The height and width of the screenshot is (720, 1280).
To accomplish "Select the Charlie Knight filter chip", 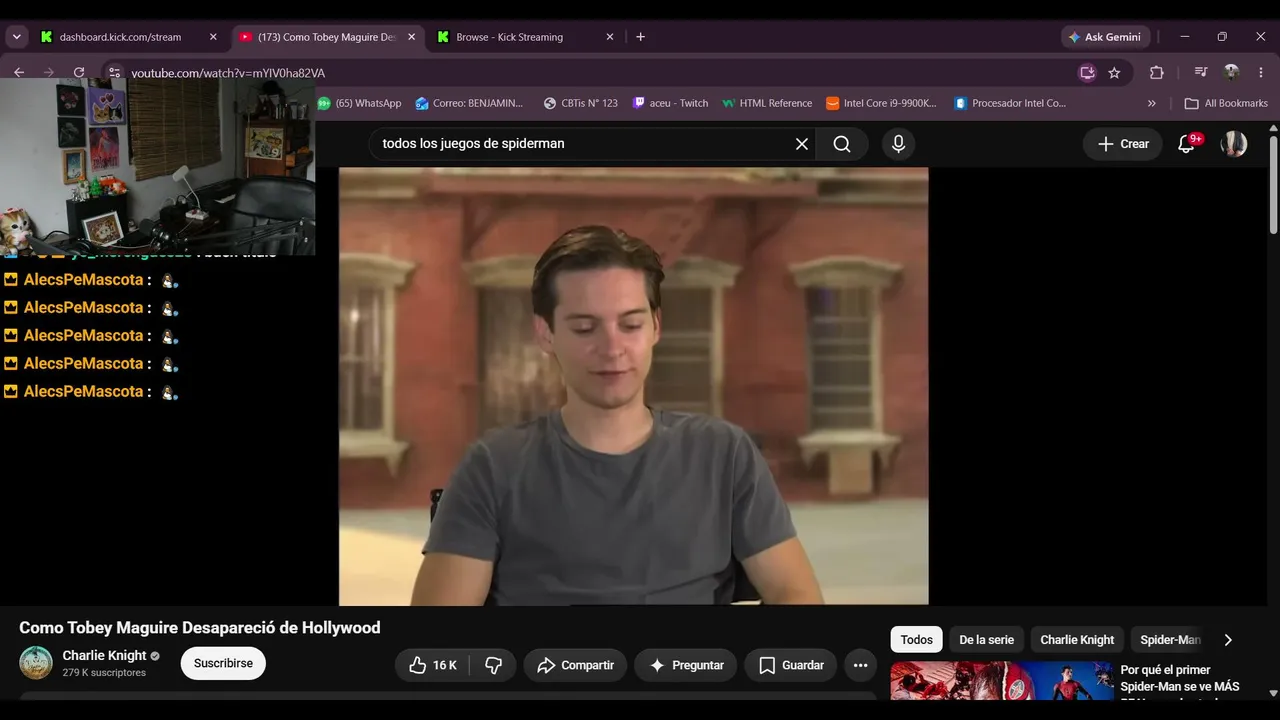I will [1077, 640].
